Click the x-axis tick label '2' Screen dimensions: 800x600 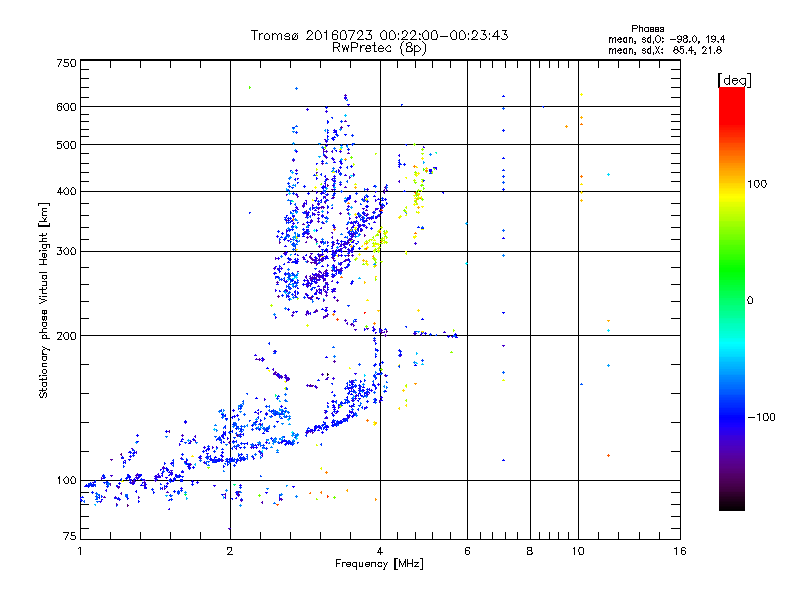pyautogui.click(x=230, y=551)
